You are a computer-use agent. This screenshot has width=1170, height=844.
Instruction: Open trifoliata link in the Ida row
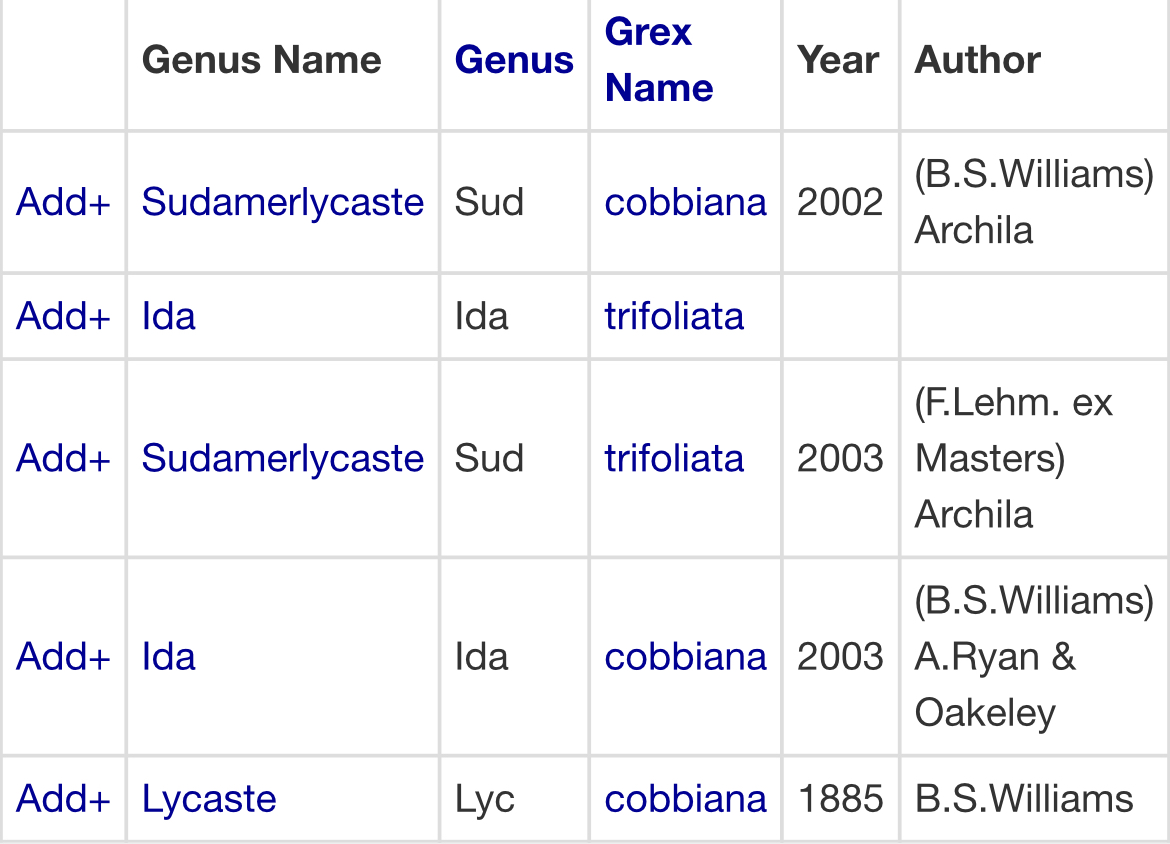(674, 316)
